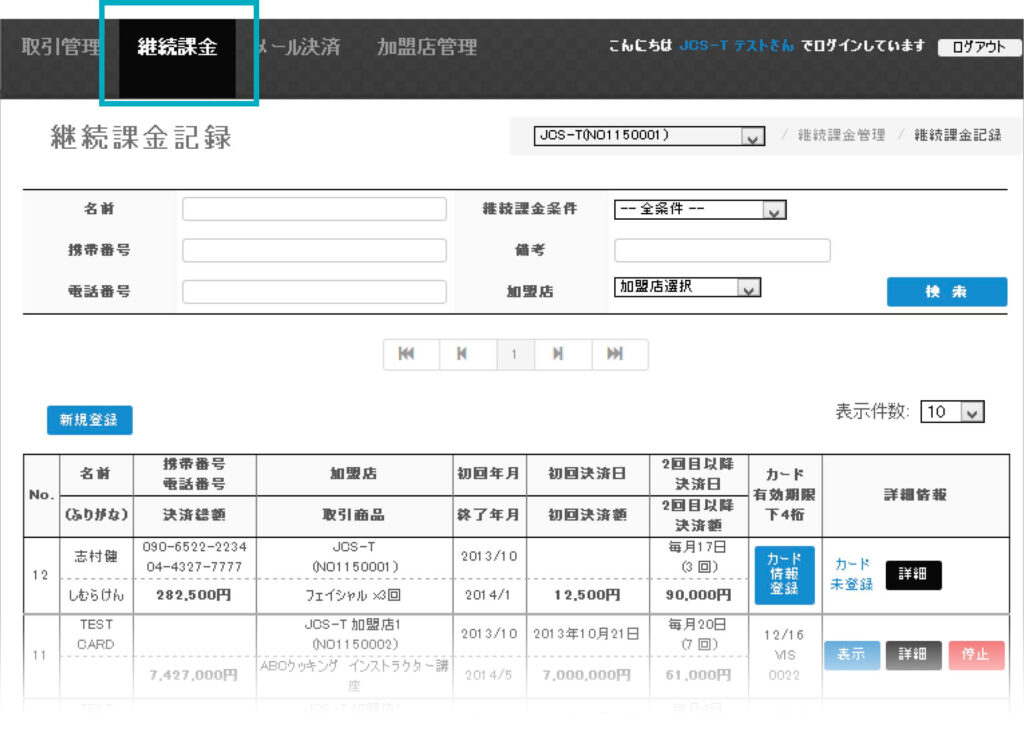
Task: Click the 新規登録 button
Action: click(x=89, y=420)
